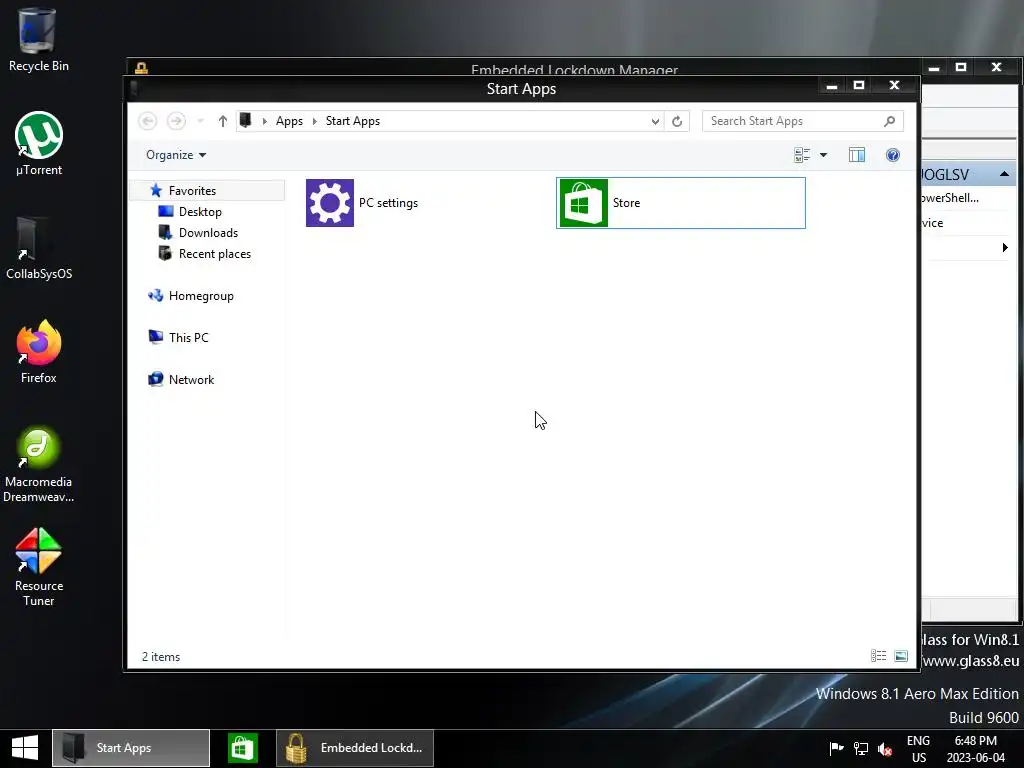
Task: Click Apps in the address breadcrumb
Action: pos(289,121)
